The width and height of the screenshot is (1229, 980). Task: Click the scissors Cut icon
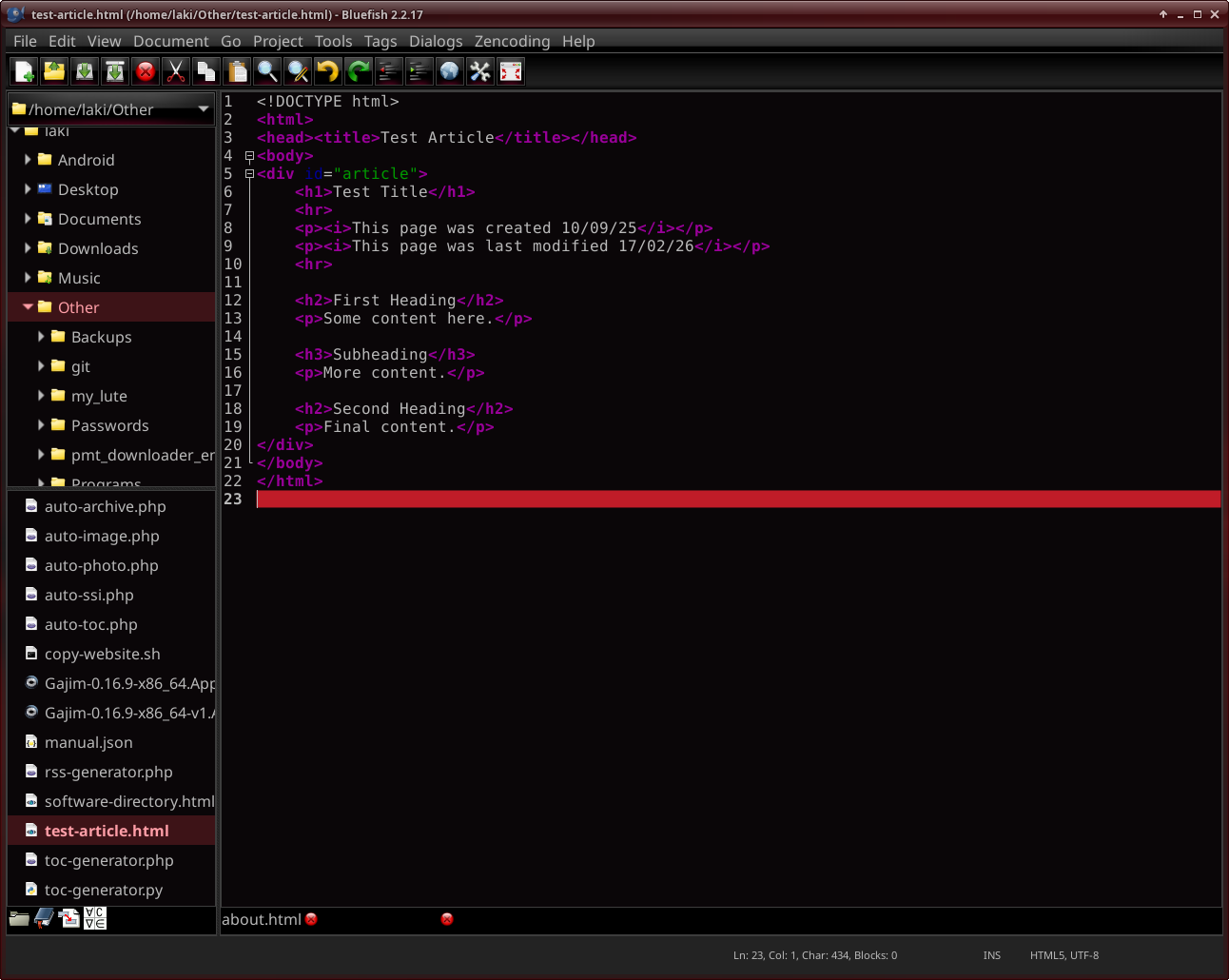click(x=176, y=71)
